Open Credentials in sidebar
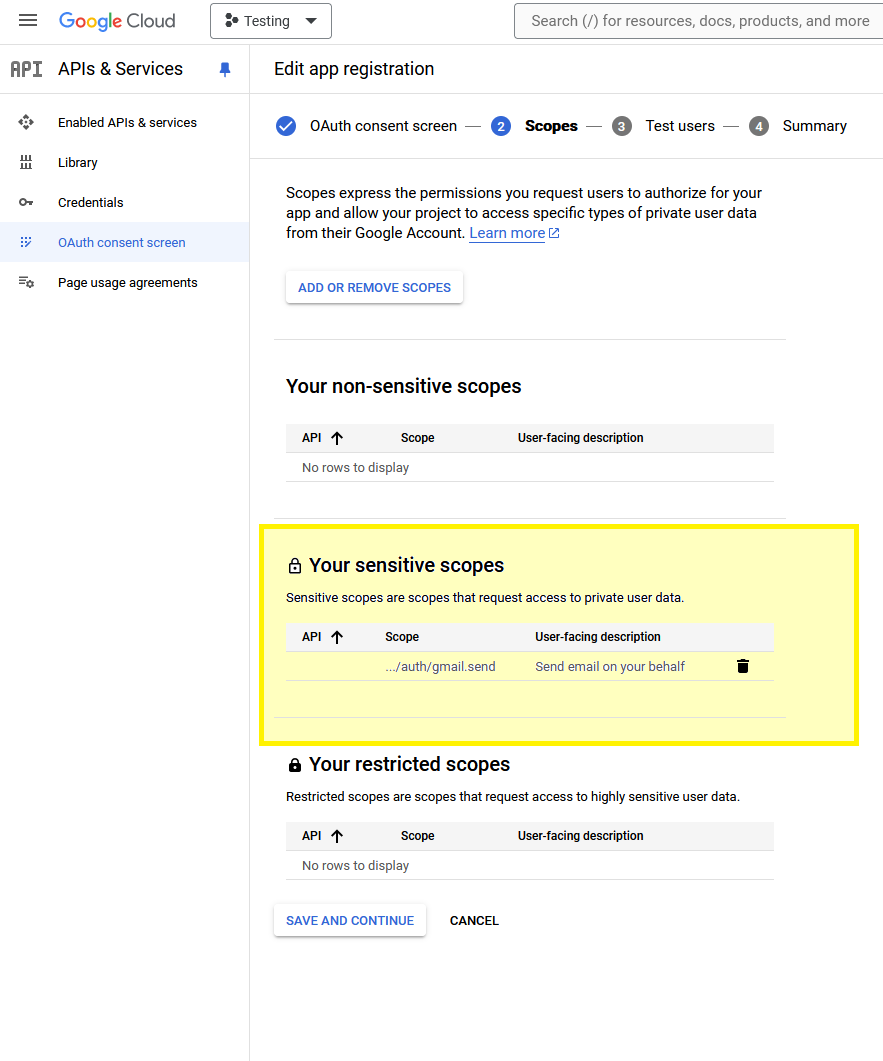883x1061 pixels. pos(91,202)
